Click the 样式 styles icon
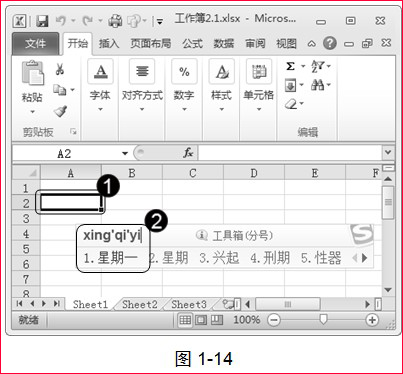 [x=222, y=71]
